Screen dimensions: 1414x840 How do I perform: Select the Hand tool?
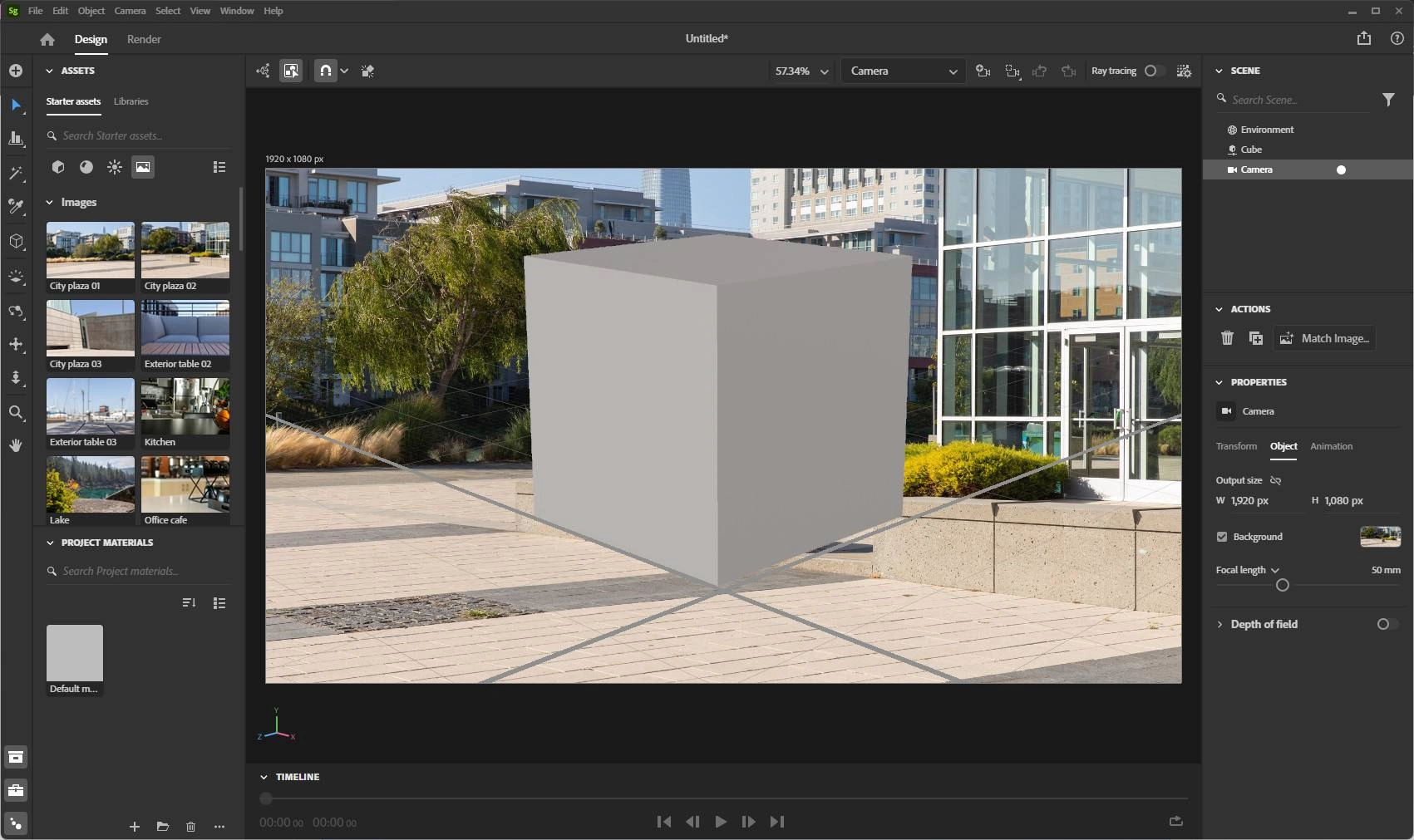[x=16, y=445]
